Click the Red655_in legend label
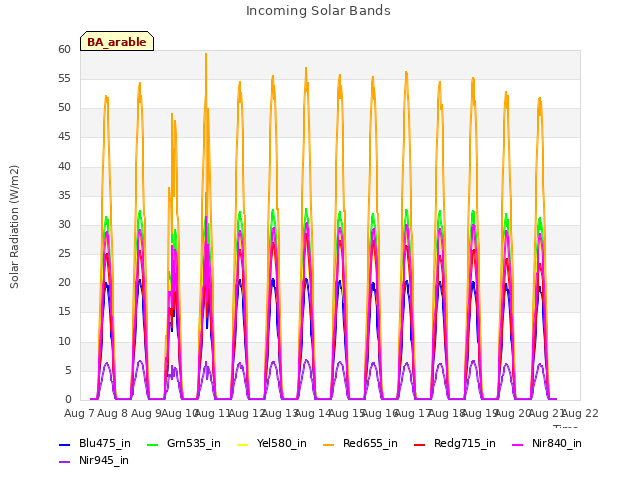 (x=370, y=443)
